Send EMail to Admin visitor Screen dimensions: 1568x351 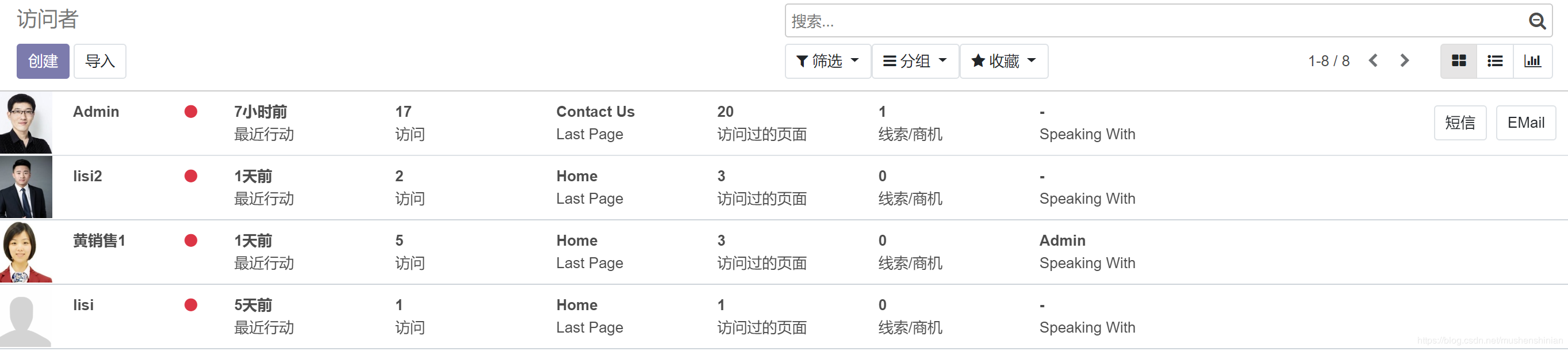click(1525, 123)
